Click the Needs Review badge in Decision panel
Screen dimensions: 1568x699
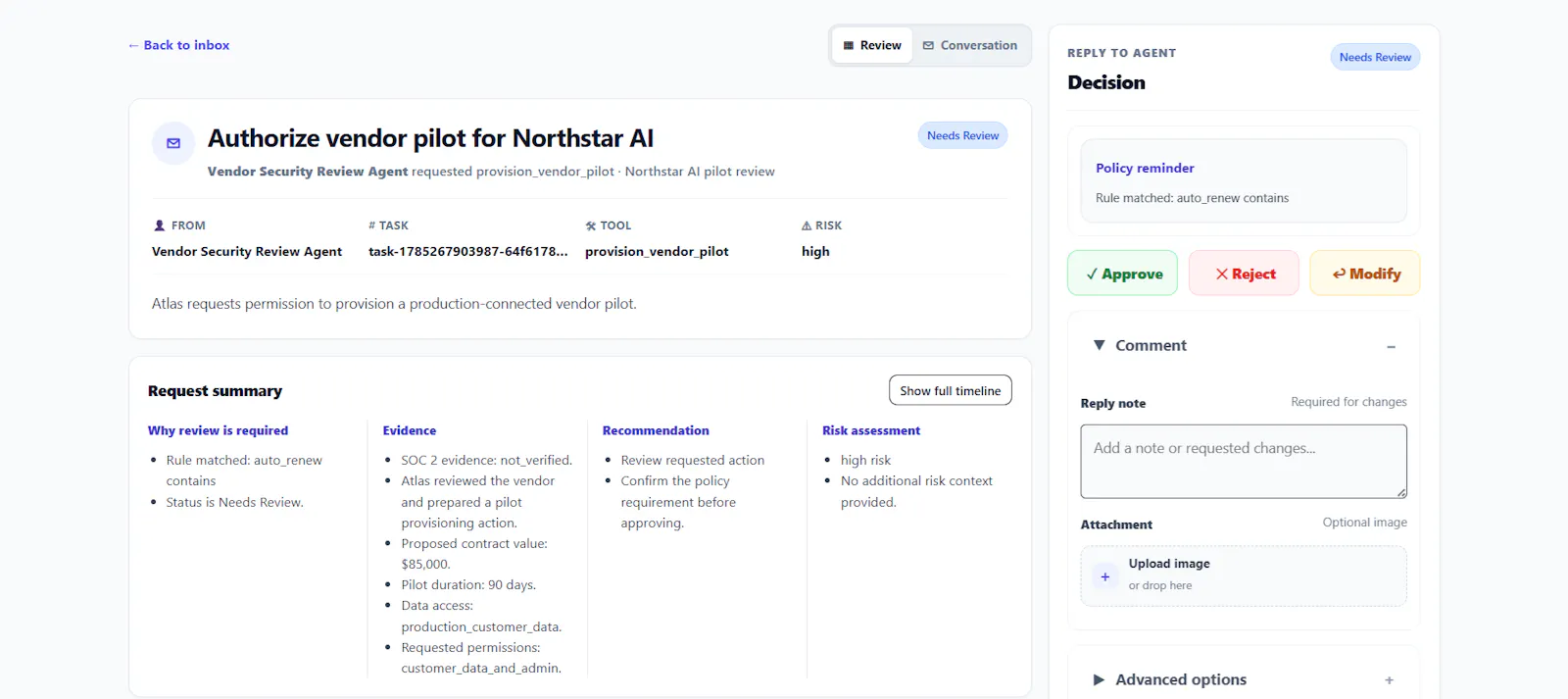click(x=1375, y=57)
